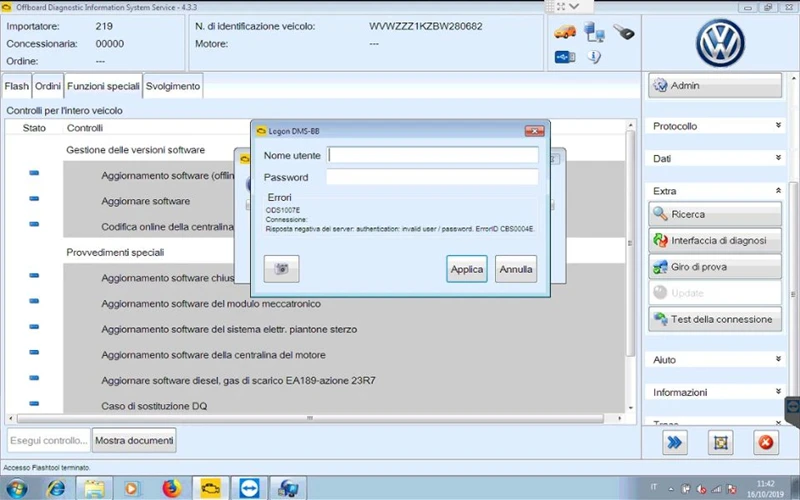Open Windows Explorer folder in taskbar

pos(94,489)
